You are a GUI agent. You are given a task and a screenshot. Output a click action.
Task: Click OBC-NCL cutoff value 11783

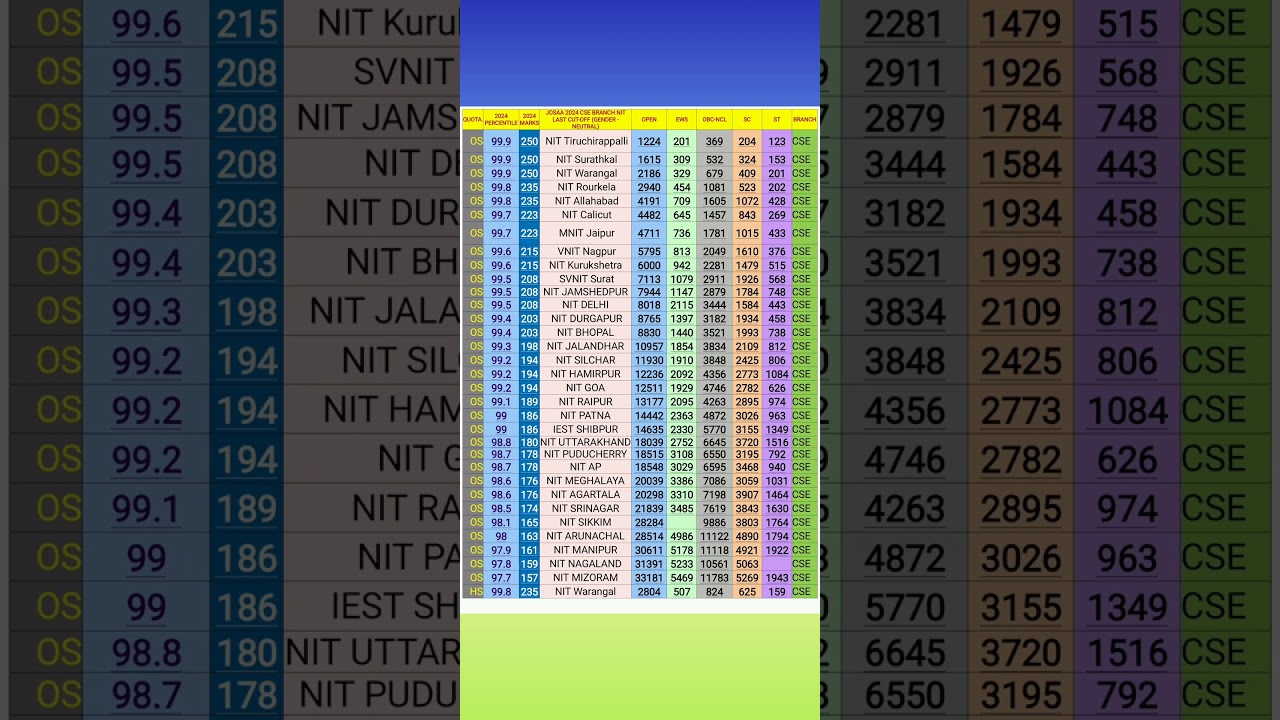click(x=714, y=578)
